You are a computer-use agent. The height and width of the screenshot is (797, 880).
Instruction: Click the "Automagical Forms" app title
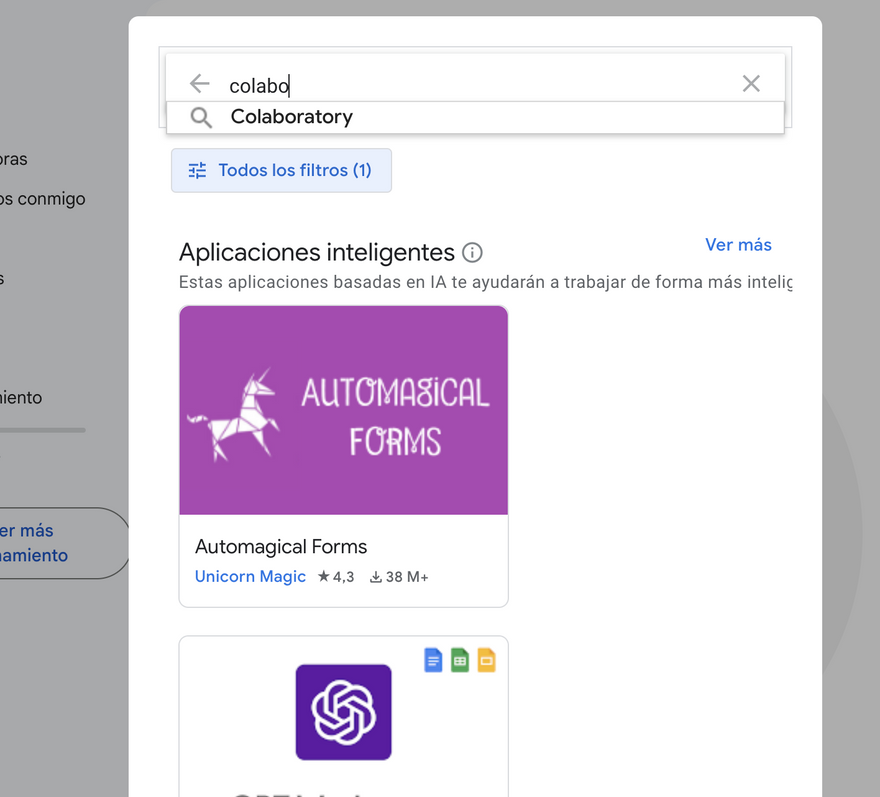click(281, 546)
